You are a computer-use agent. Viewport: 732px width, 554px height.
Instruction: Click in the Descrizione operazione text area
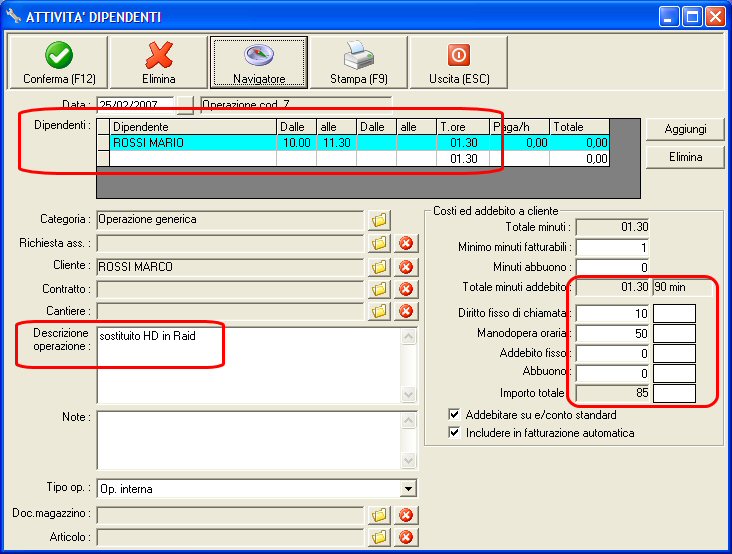point(249,365)
